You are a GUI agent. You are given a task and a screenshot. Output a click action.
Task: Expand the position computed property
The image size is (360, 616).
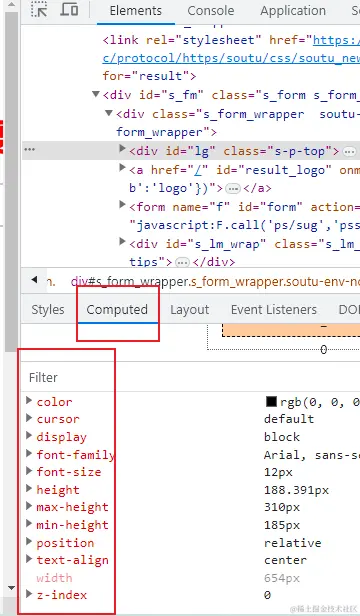[x=29, y=542]
